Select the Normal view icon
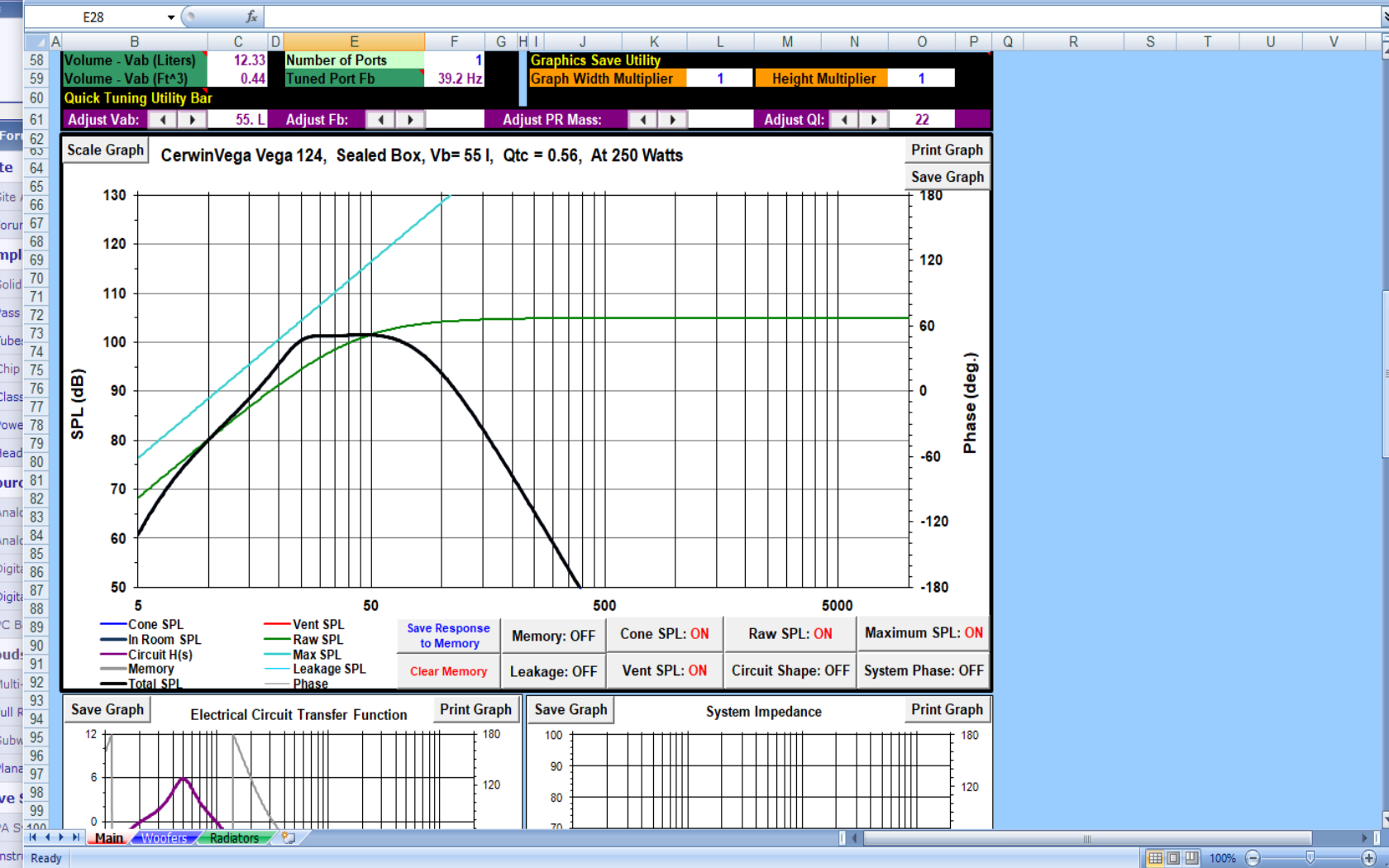The width and height of the screenshot is (1389, 868). 1155,858
